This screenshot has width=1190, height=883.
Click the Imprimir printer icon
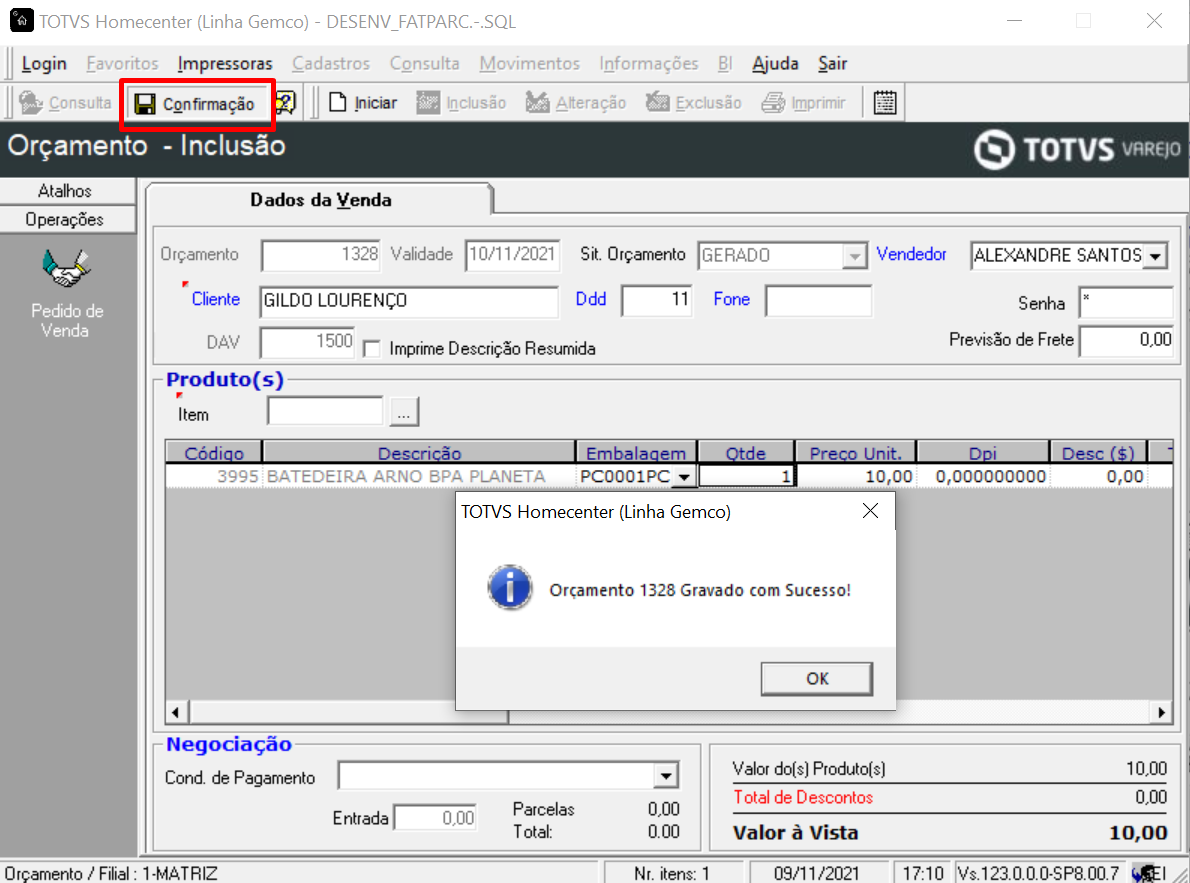pos(773,102)
